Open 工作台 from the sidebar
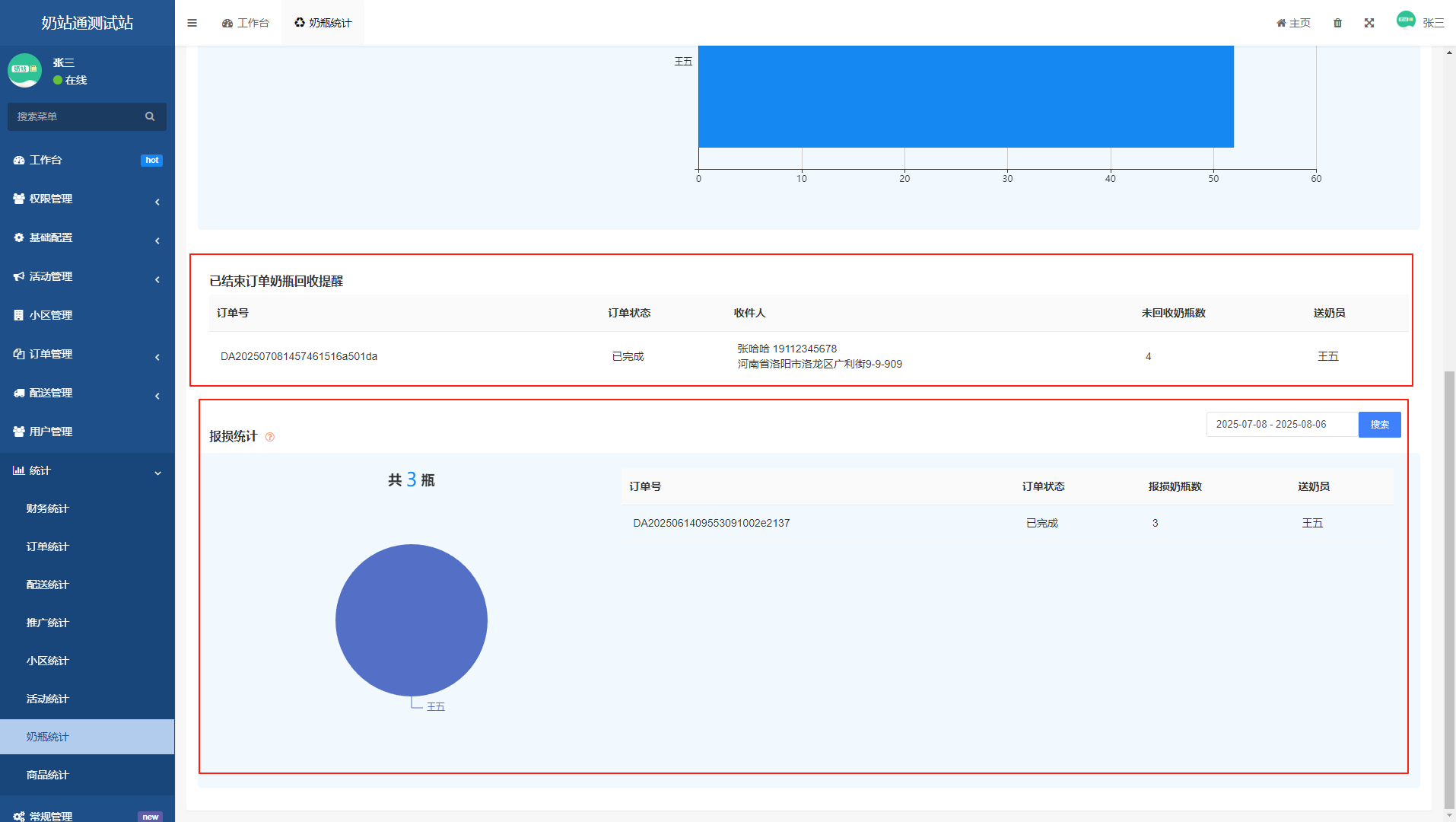Viewport: 1456px width, 822px height. 46,160
